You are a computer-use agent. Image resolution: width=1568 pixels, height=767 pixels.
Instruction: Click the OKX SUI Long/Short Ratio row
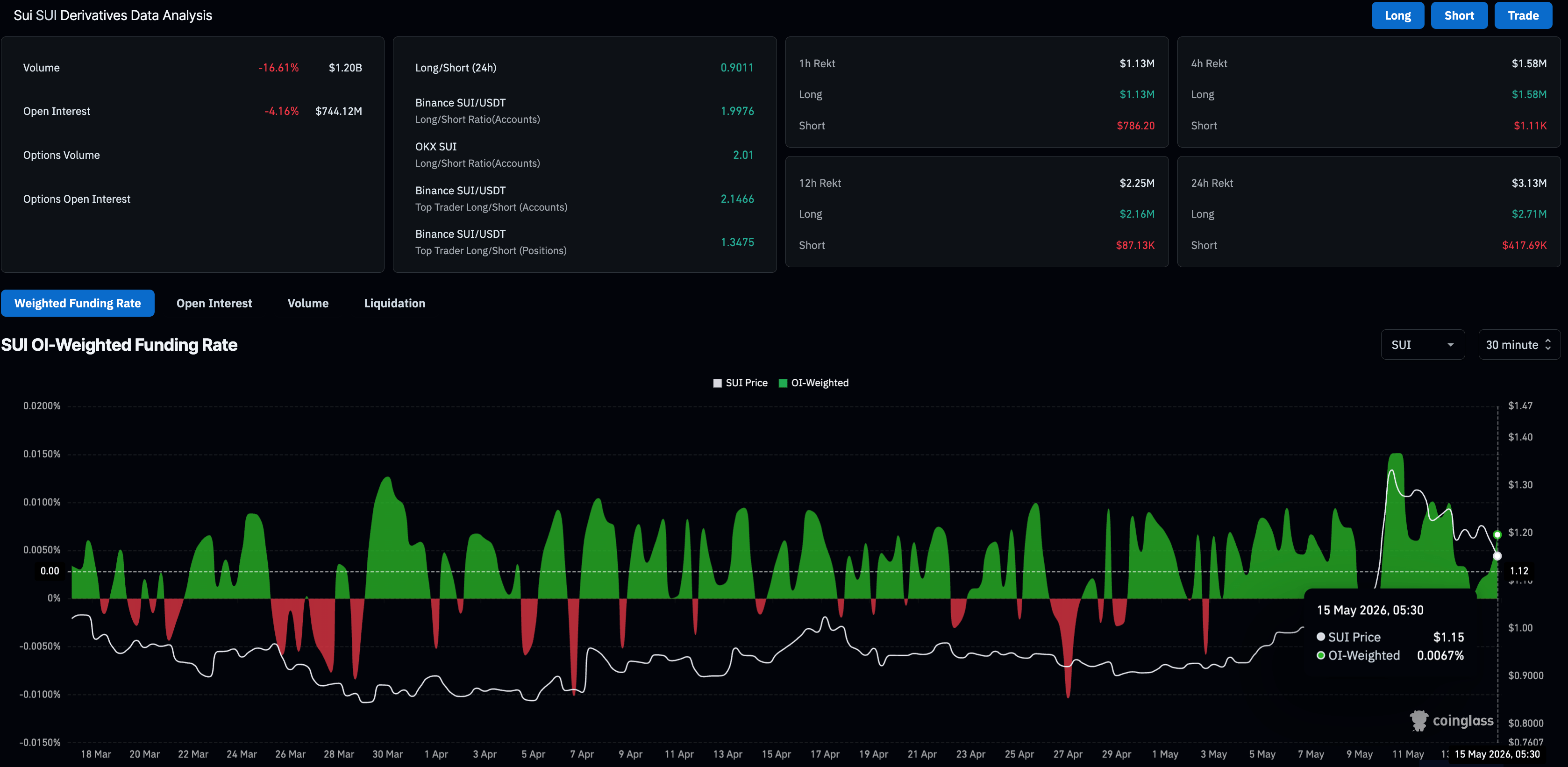(x=584, y=155)
